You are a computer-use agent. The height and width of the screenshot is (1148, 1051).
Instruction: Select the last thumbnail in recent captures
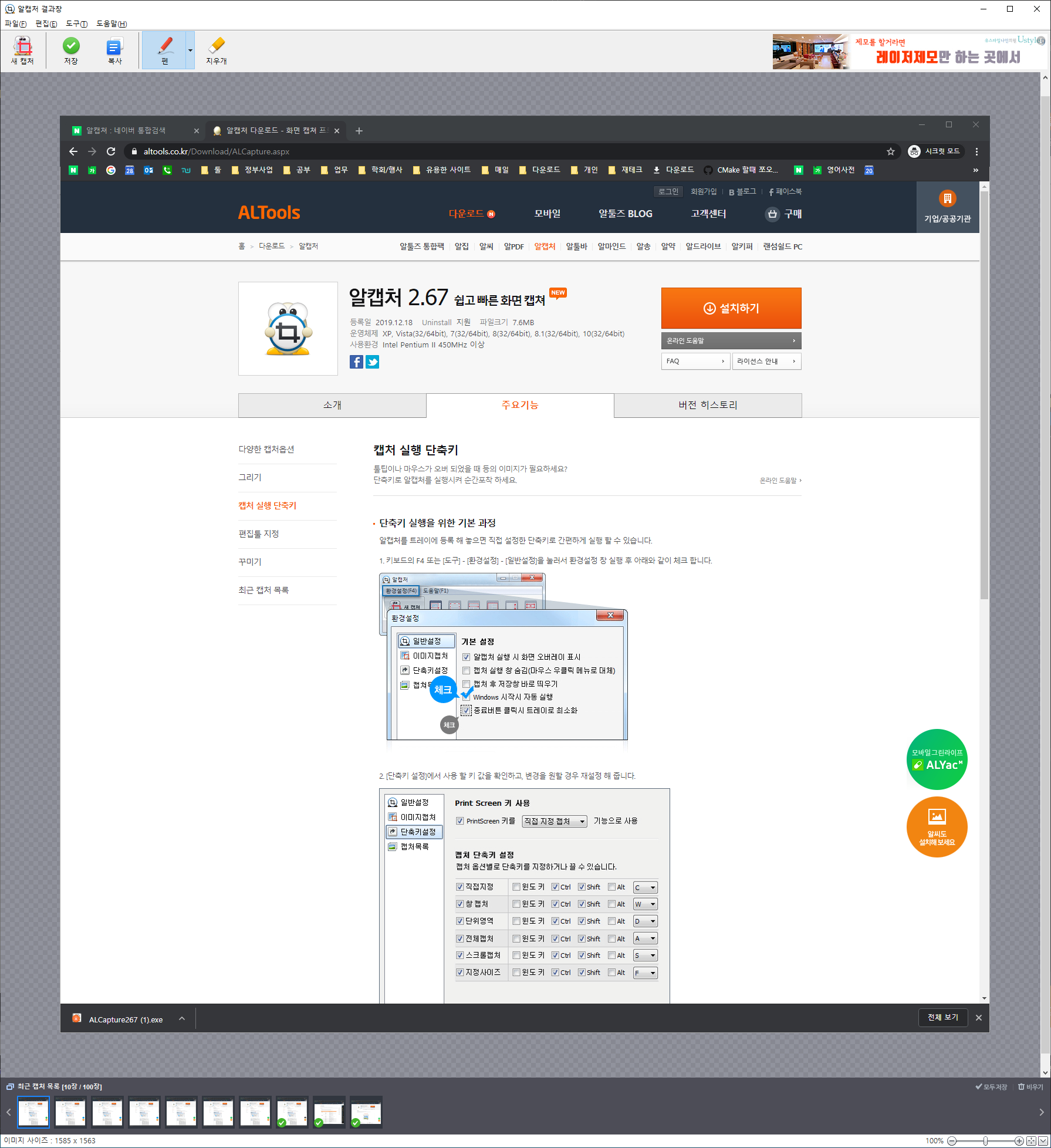366,1112
